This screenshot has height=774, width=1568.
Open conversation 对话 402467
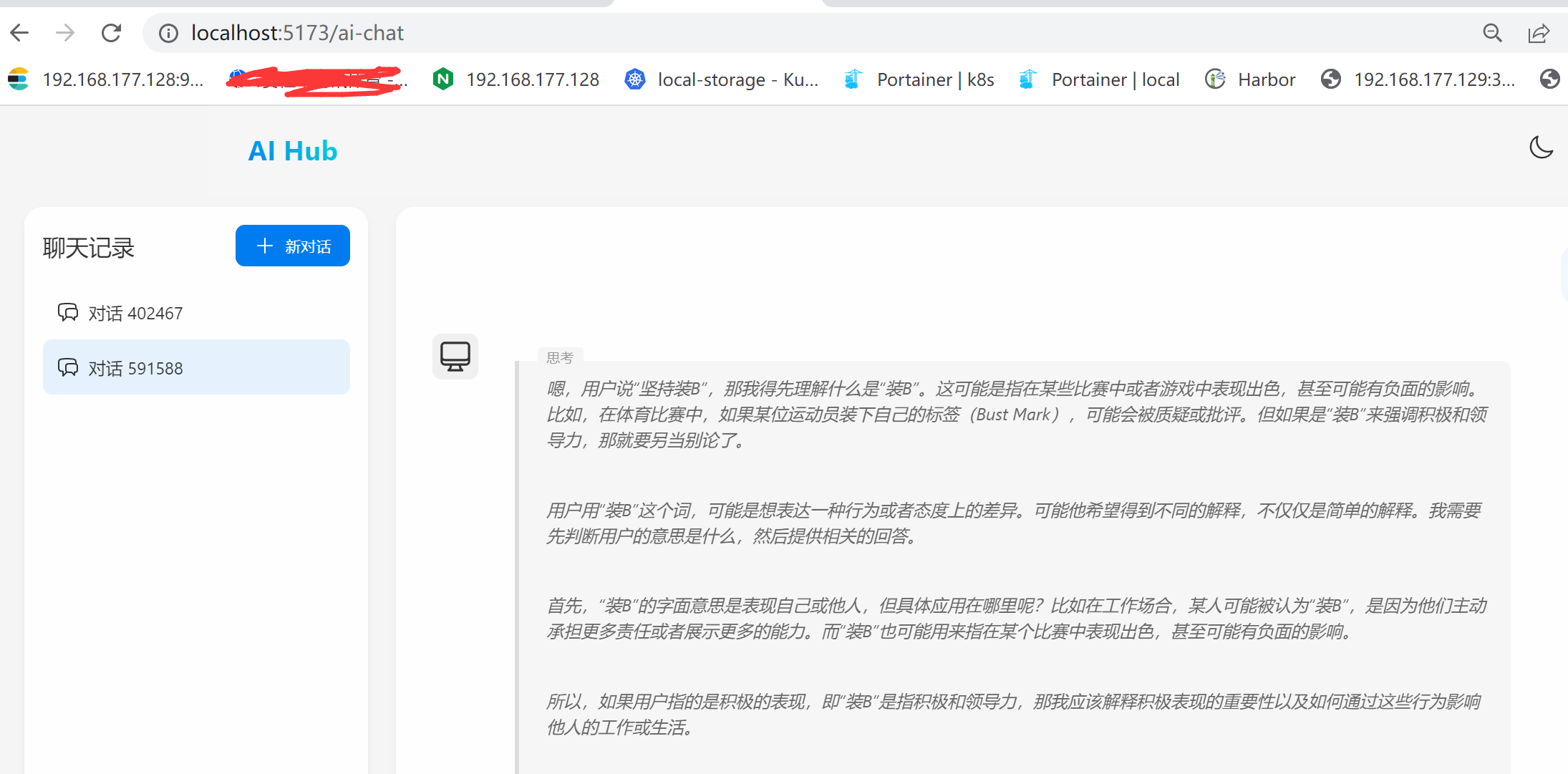click(136, 314)
